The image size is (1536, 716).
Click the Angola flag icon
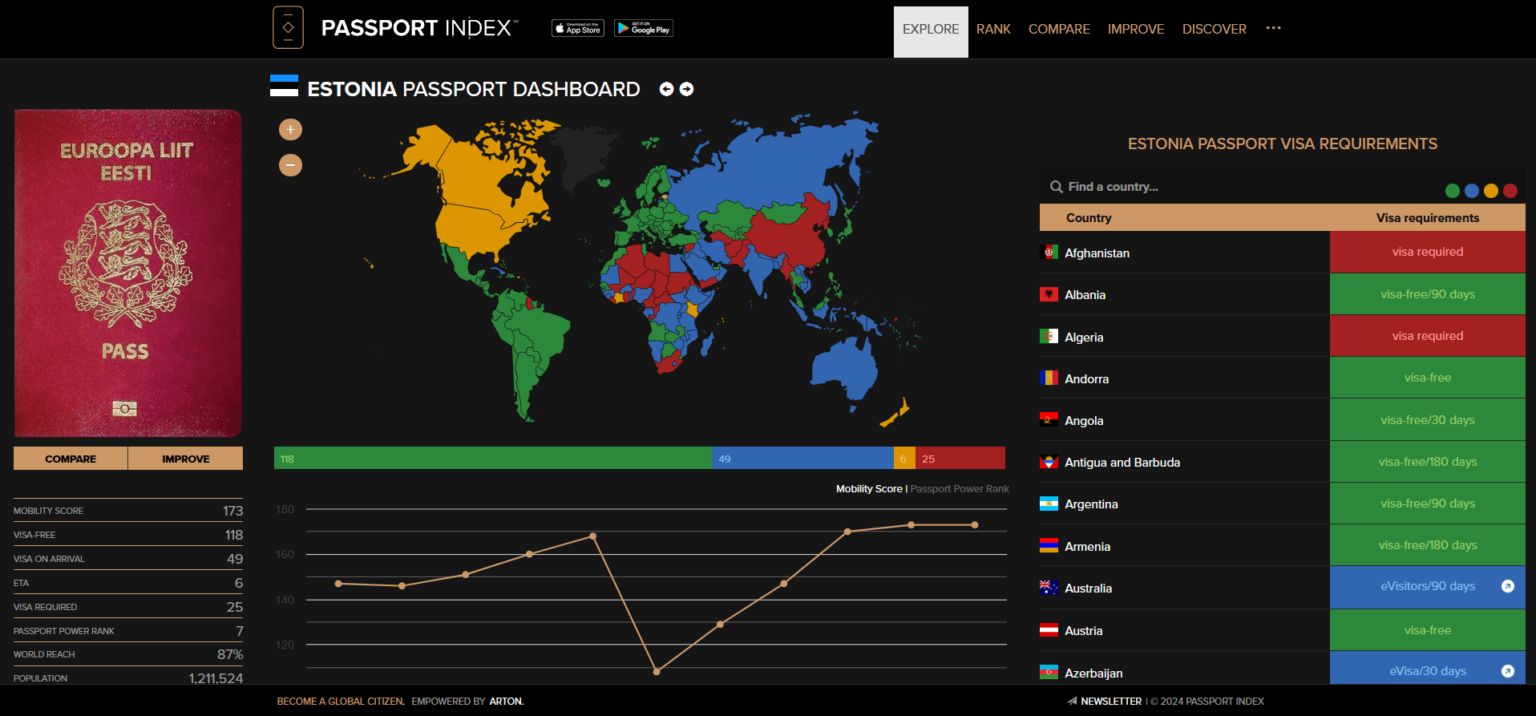coord(1049,420)
